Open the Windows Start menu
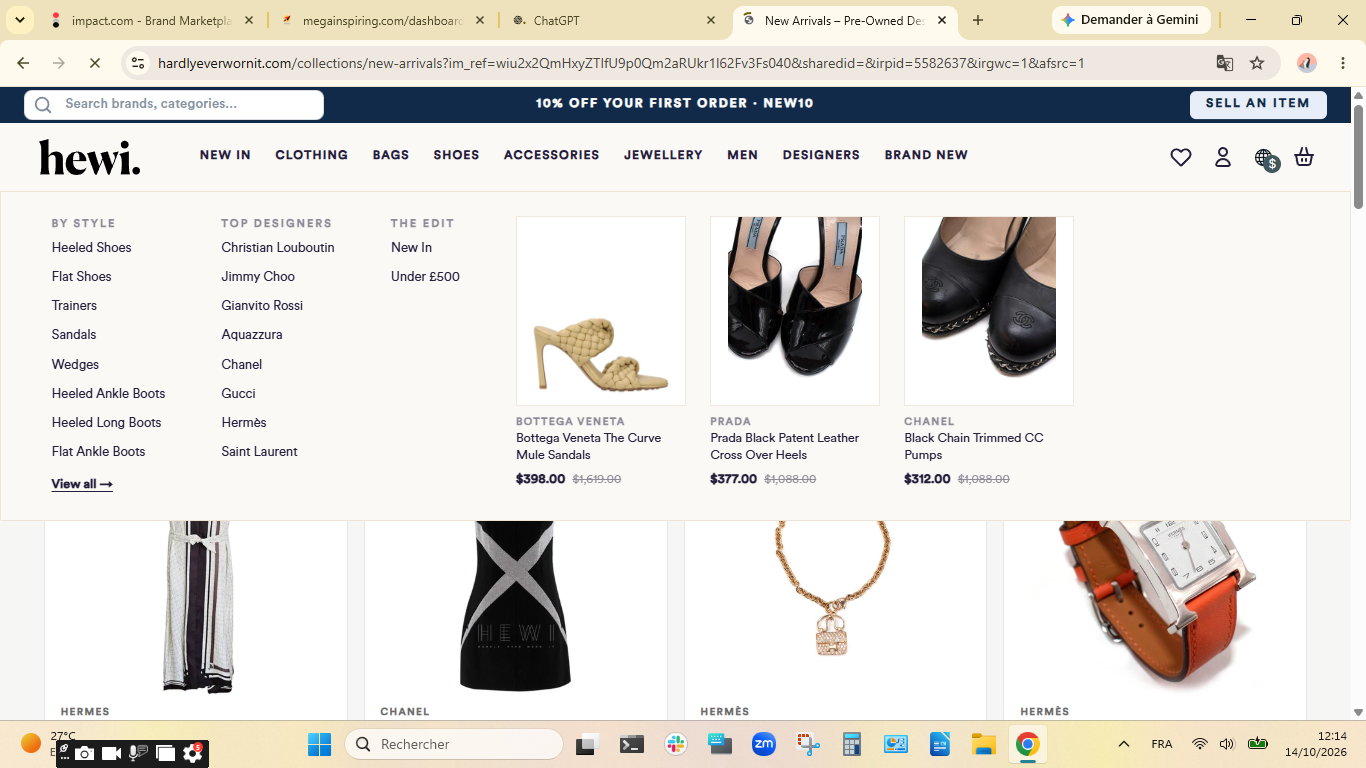This screenshot has height=768, width=1366. click(319, 744)
